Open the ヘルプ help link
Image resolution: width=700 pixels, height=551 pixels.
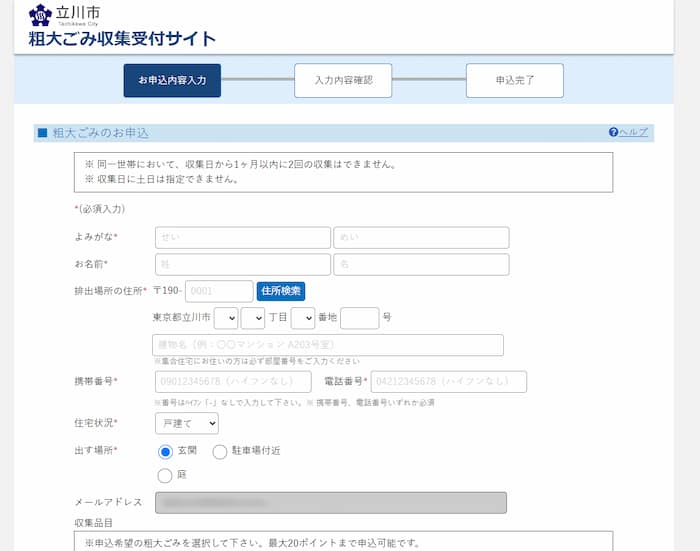tap(628, 132)
